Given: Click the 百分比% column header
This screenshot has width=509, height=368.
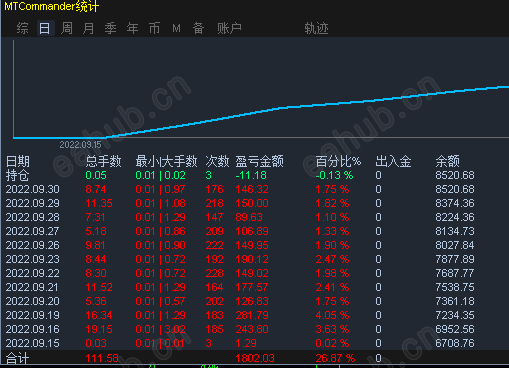Looking at the screenshot, I should coord(338,162).
